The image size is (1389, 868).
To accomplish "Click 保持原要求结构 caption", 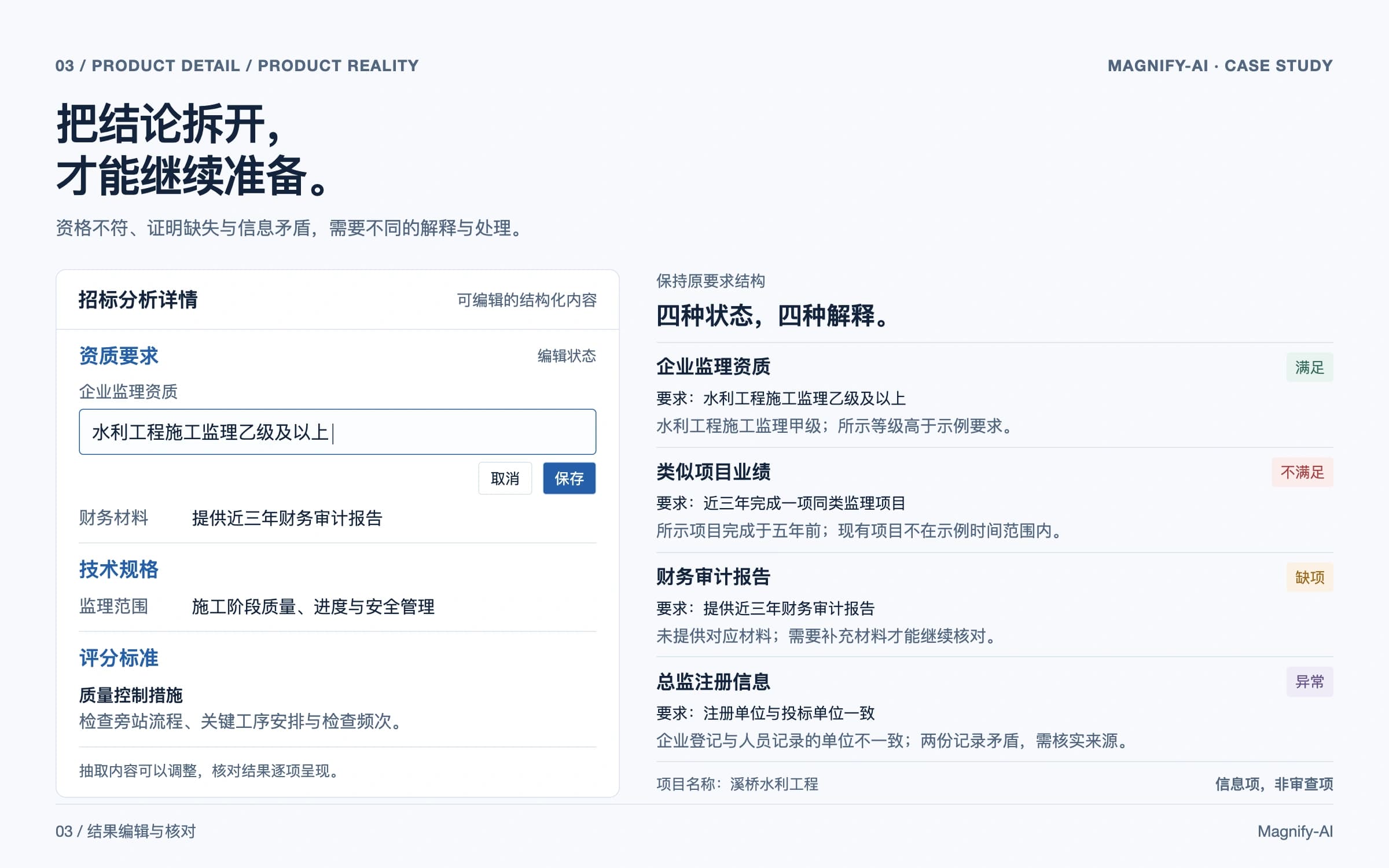I will coord(711,281).
